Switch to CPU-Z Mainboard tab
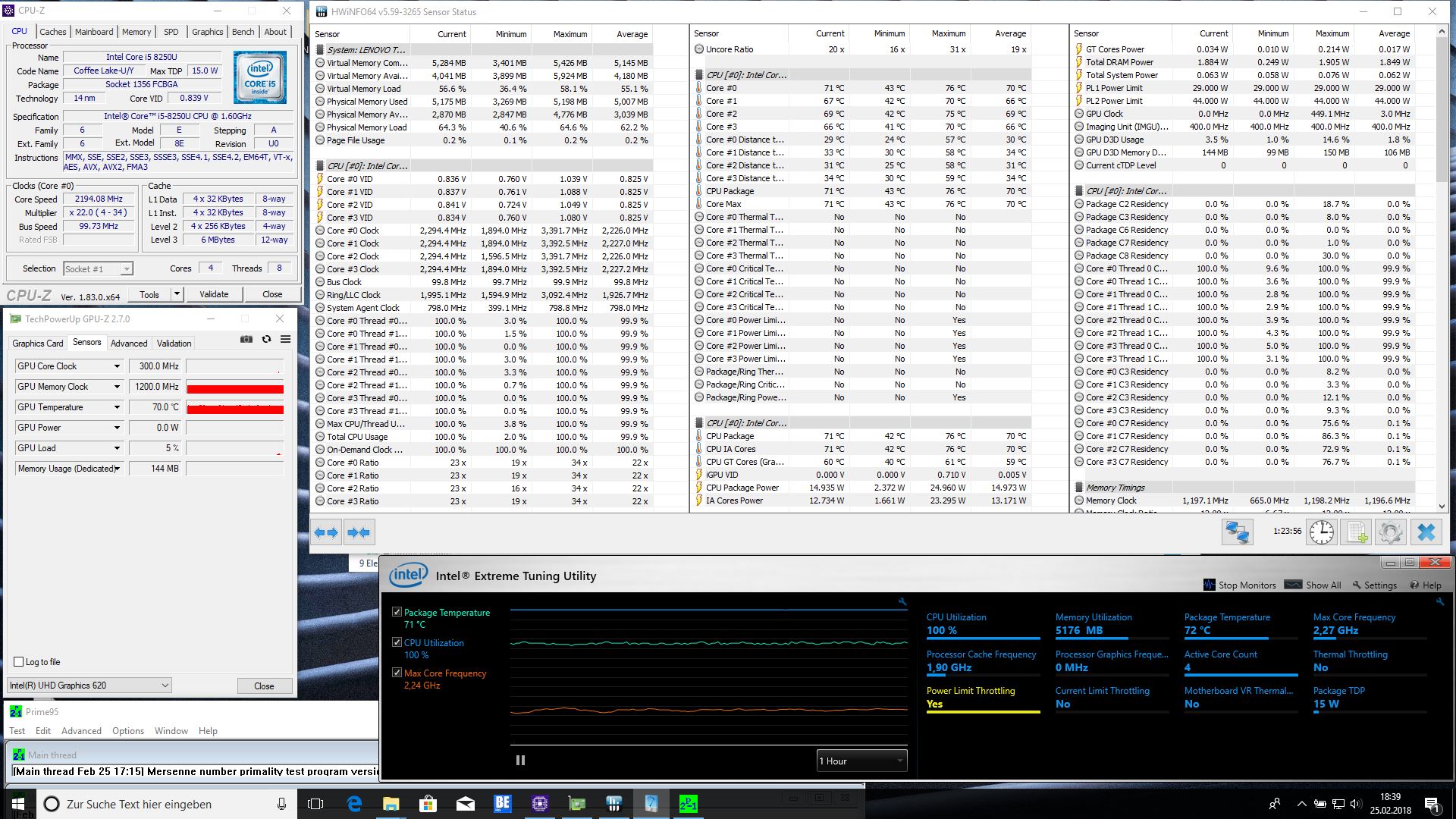Screen dimensions: 1456x819 (94, 32)
